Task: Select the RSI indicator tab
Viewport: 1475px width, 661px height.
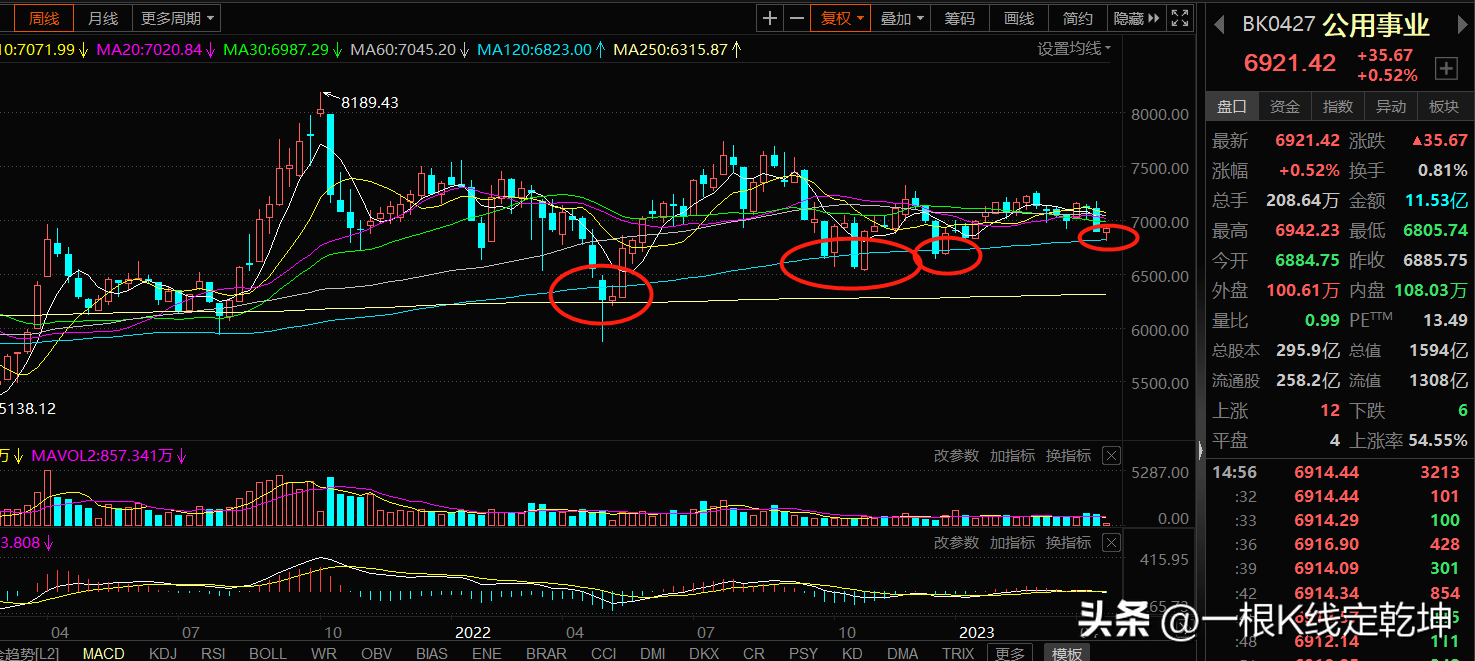Action: tap(213, 653)
